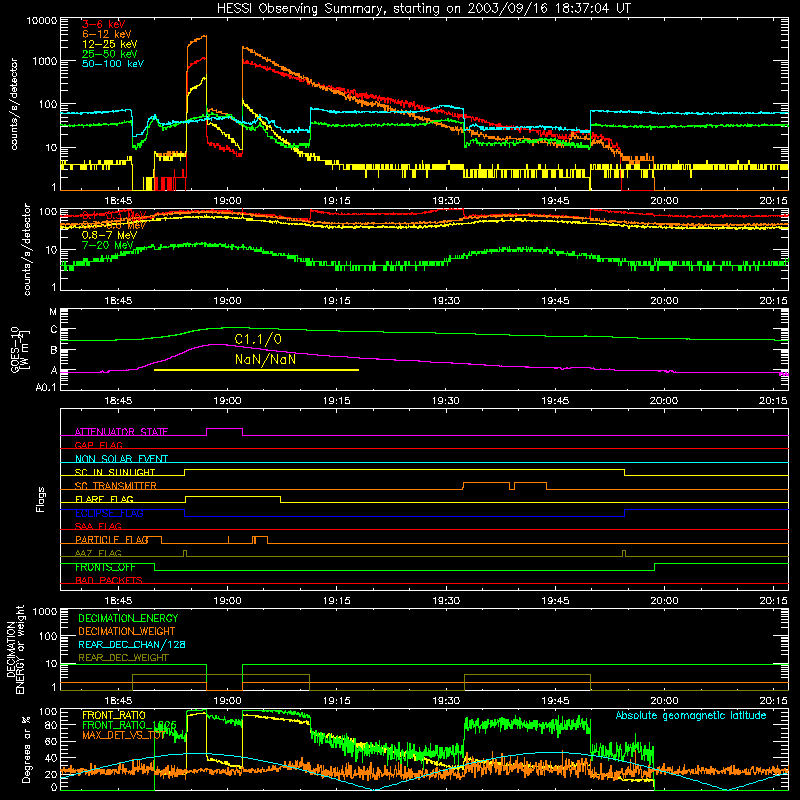800x800 pixels.
Task: Click the Degrees or % axis title
Action: [x=26, y=749]
